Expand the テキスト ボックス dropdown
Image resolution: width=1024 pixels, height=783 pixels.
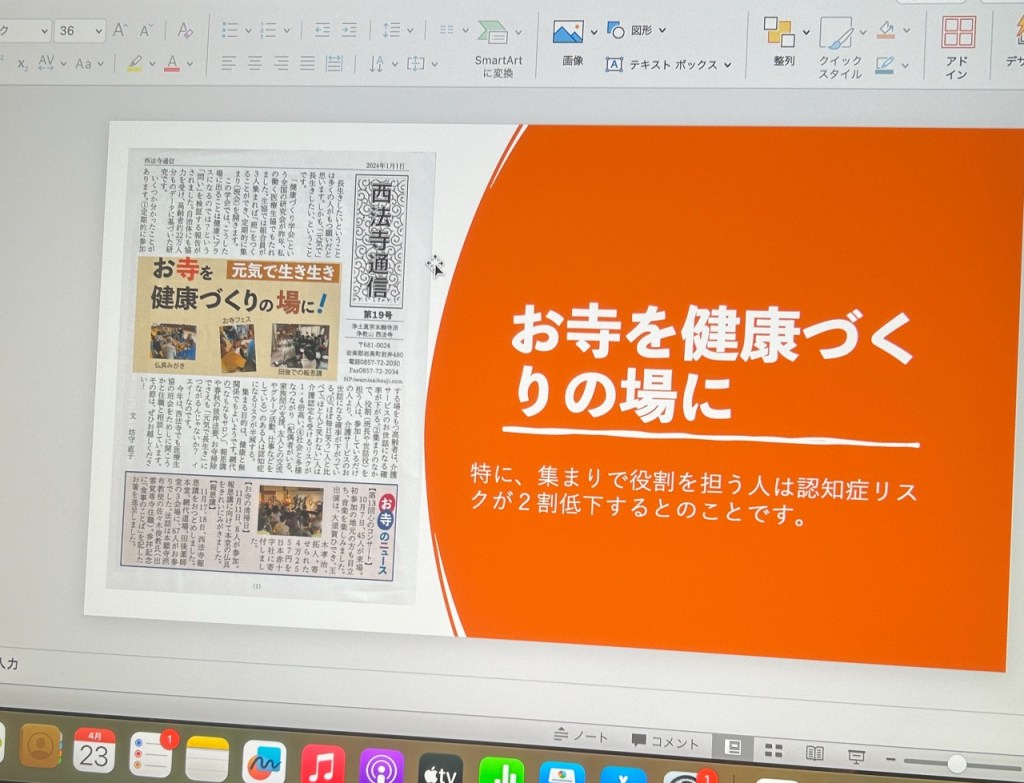point(727,65)
